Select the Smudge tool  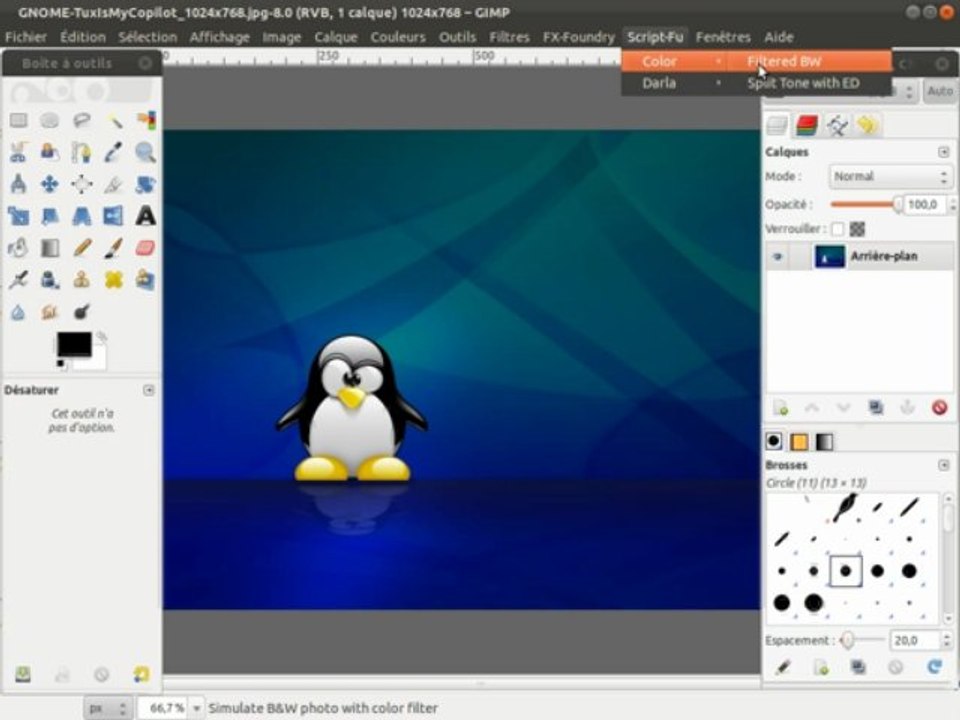[x=50, y=312]
